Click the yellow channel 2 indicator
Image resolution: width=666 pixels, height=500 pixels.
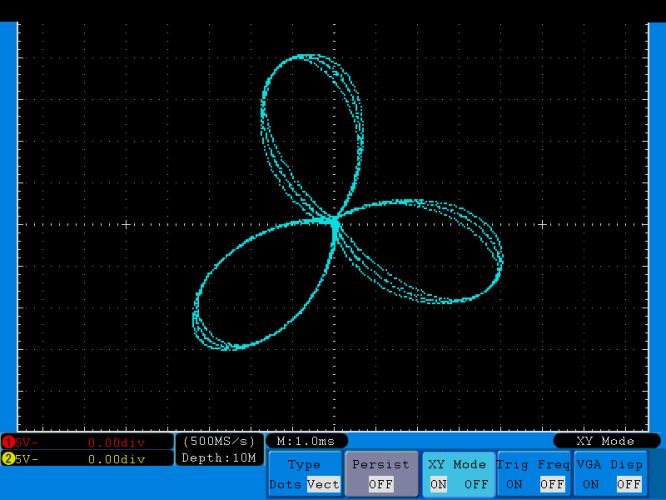pyautogui.click(x=8, y=459)
